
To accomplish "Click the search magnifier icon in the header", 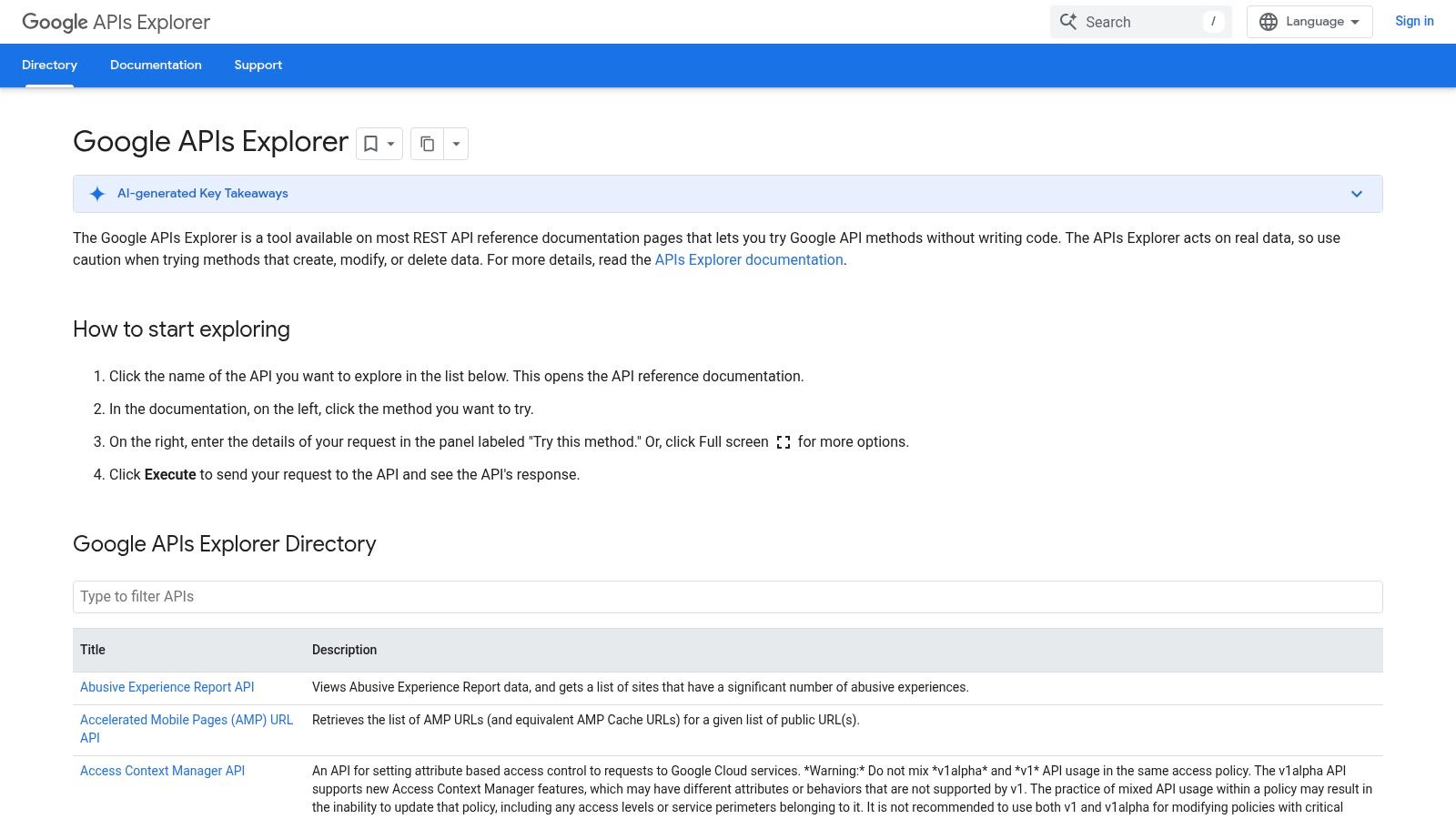I will point(1069,21).
